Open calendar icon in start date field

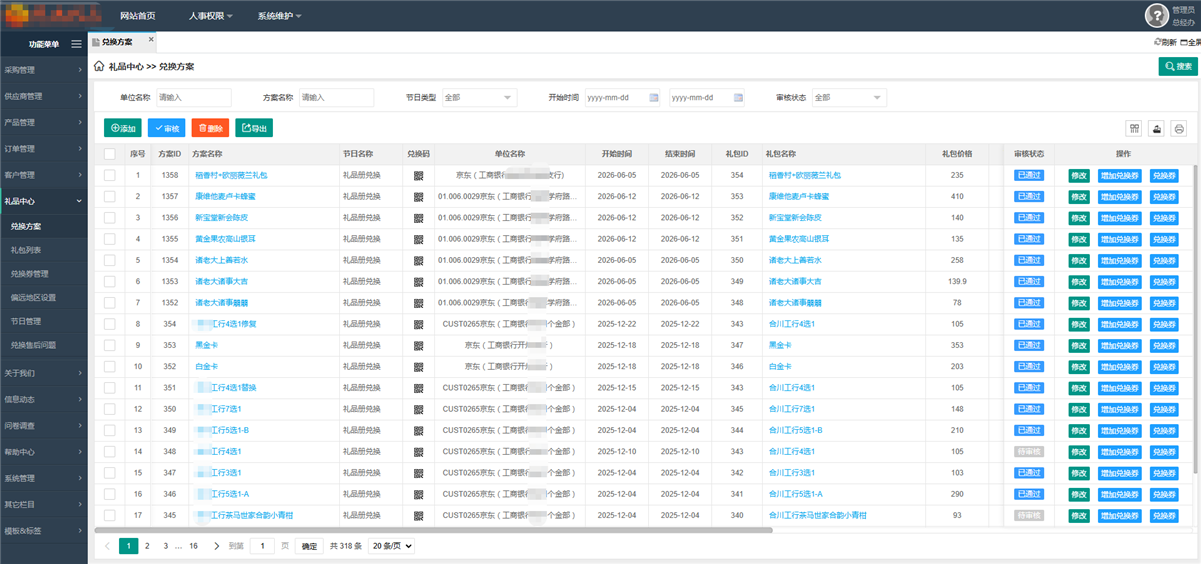coord(653,98)
